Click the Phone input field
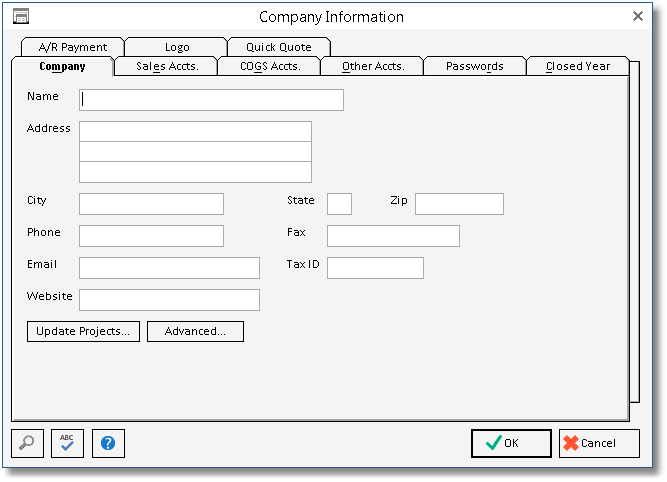 151,236
